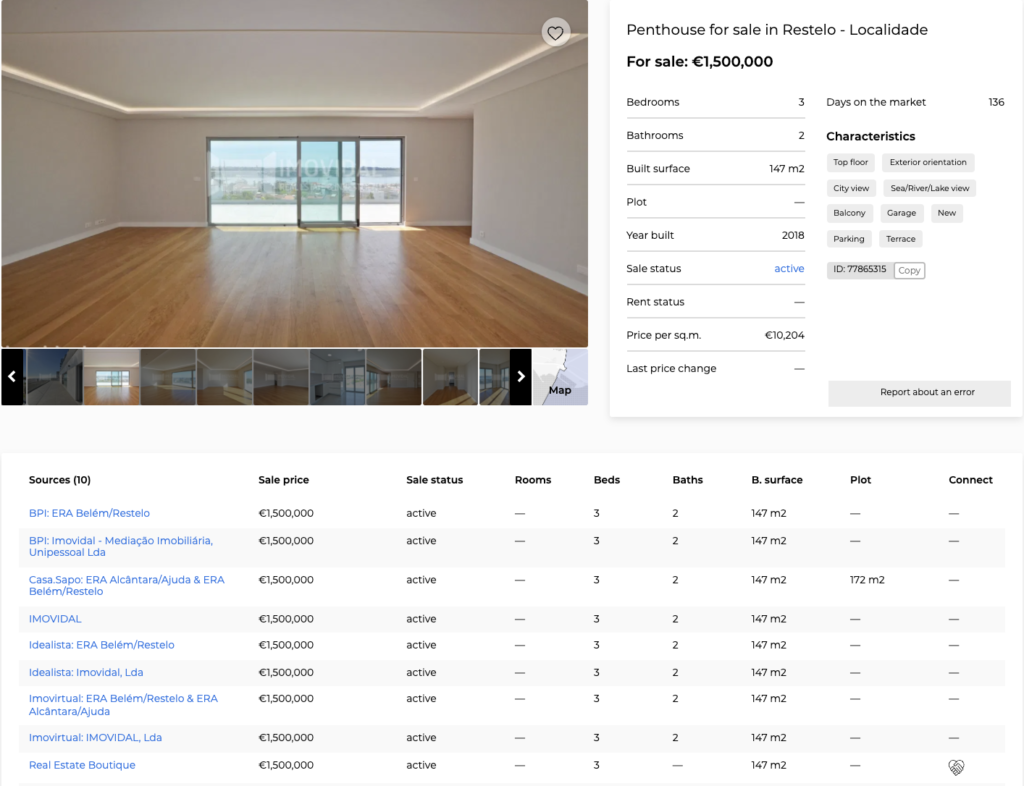Open the bright window view thumbnail
This screenshot has width=1024, height=786.
112,377
